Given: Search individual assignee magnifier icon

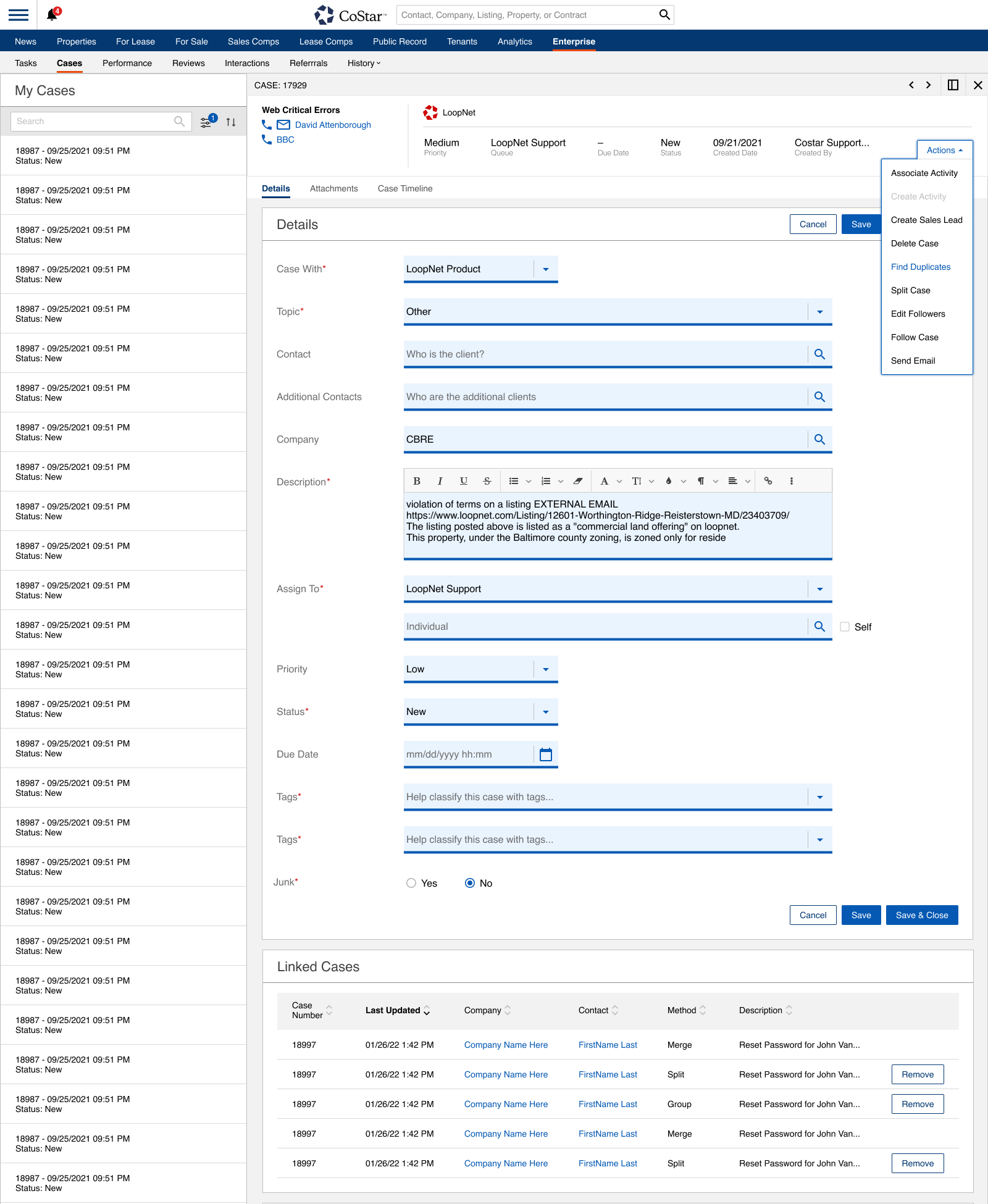Looking at the screenshot, I should coord(819,627).
